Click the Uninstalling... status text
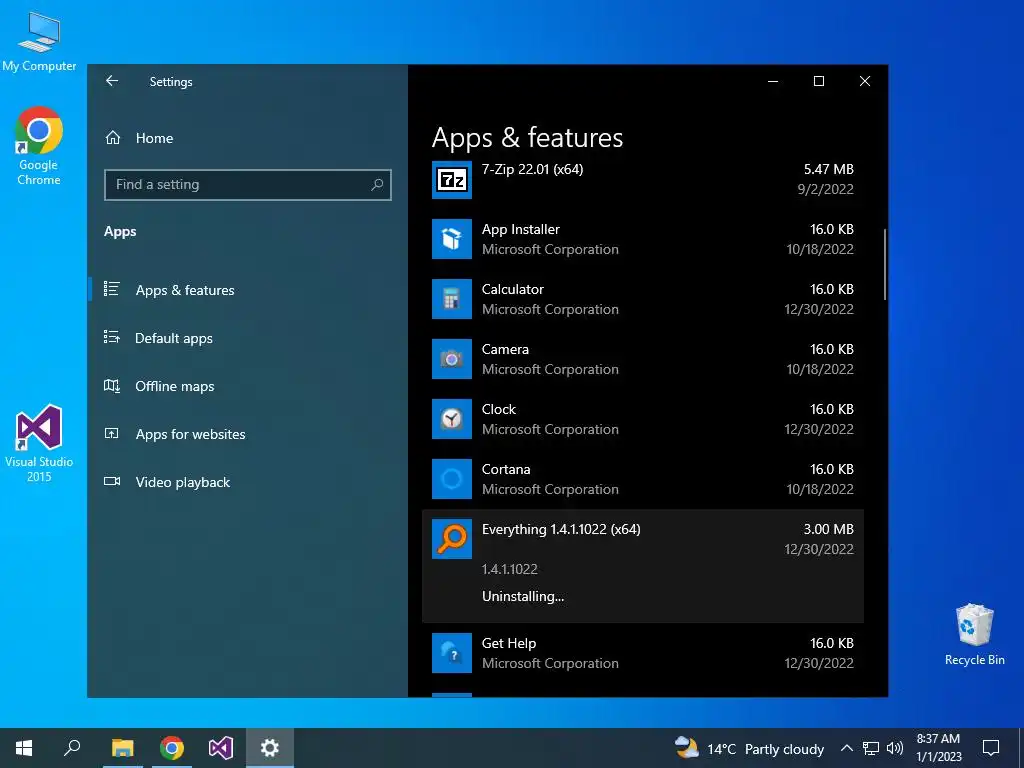Image resolution: width=1024 pixels, height=768 pixels. (523, 596)
